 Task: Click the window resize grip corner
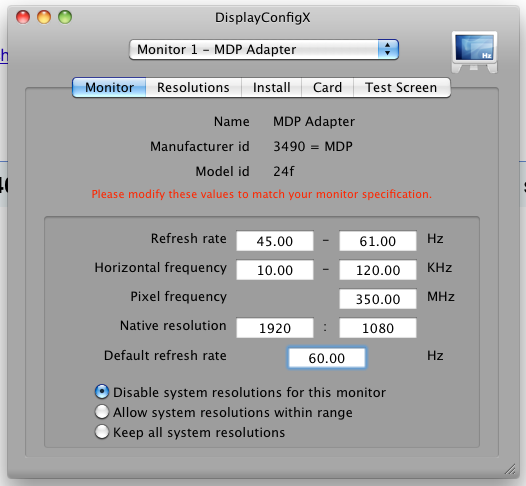(510, 469)
